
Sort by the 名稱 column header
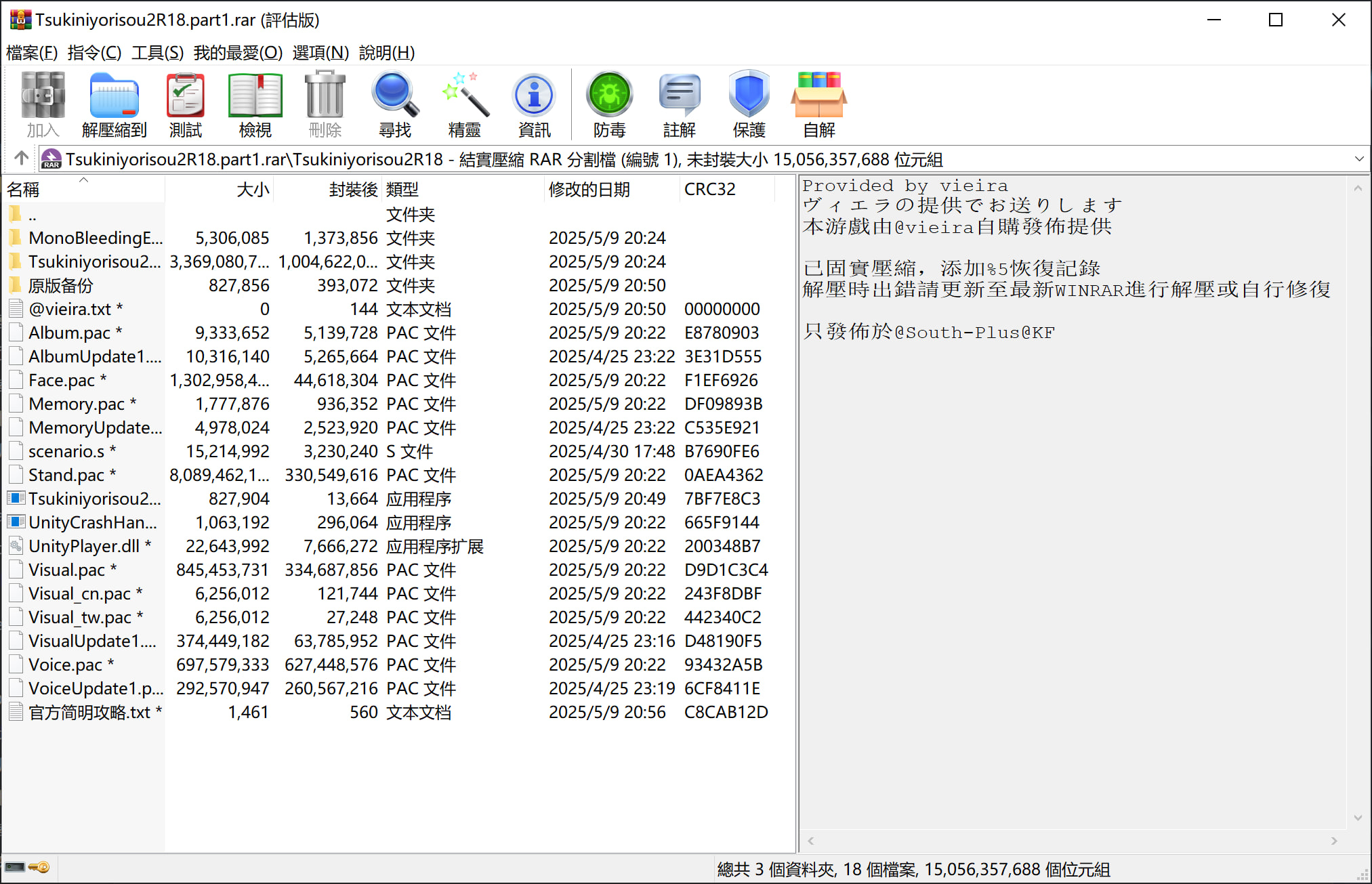[x=24, y=190]
